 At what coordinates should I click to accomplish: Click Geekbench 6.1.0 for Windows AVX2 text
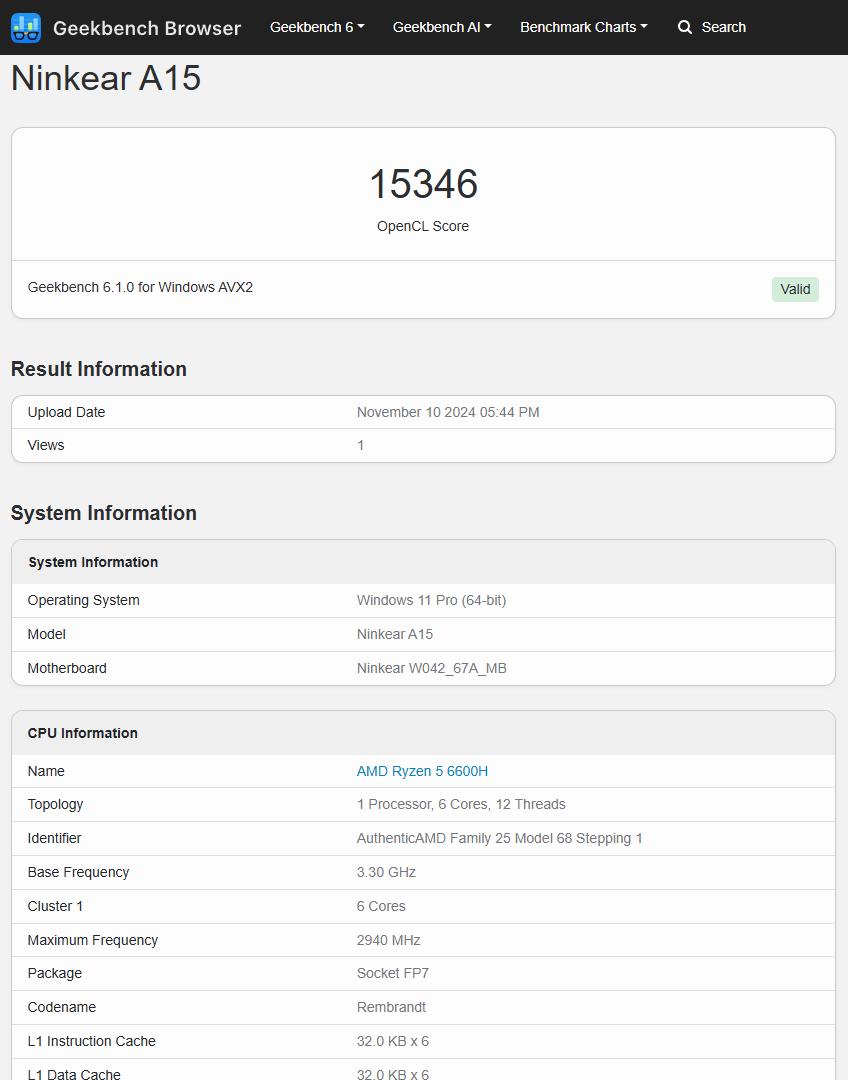click(x=140, y=287)
